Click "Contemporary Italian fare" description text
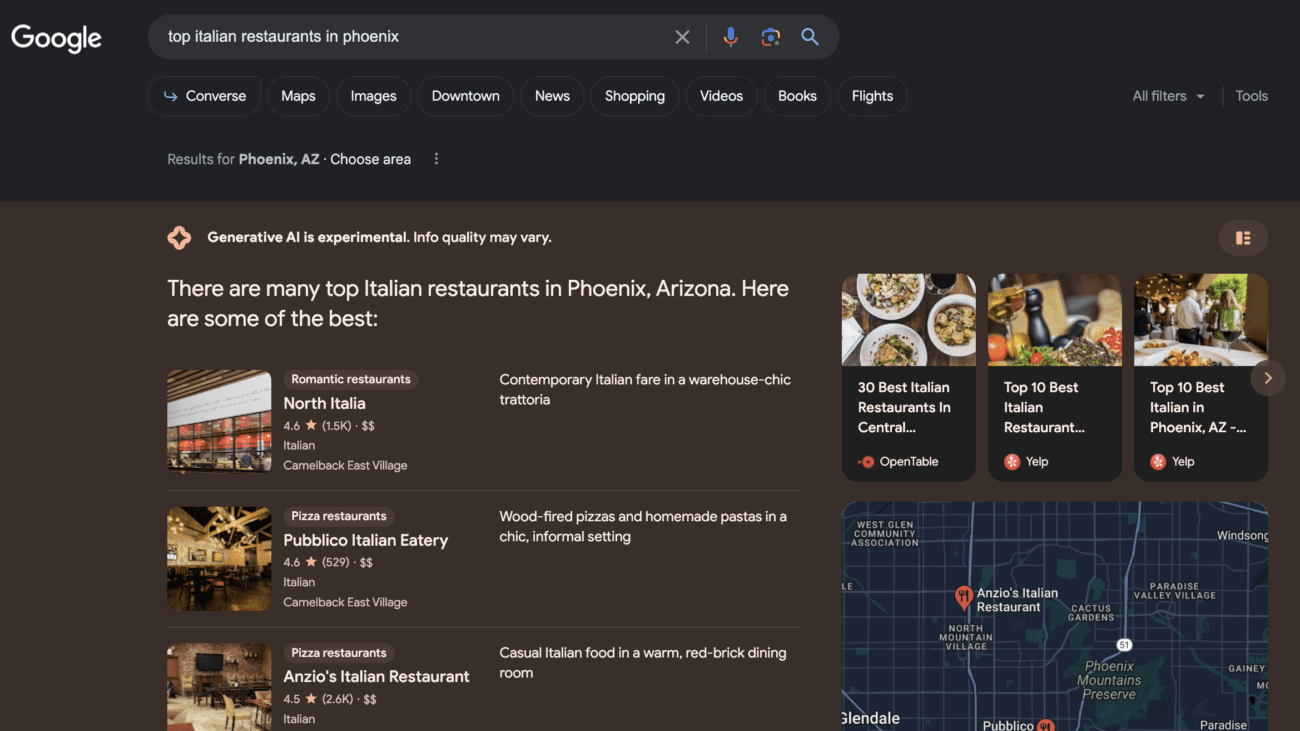The image size is (1300, 731). 645,389
